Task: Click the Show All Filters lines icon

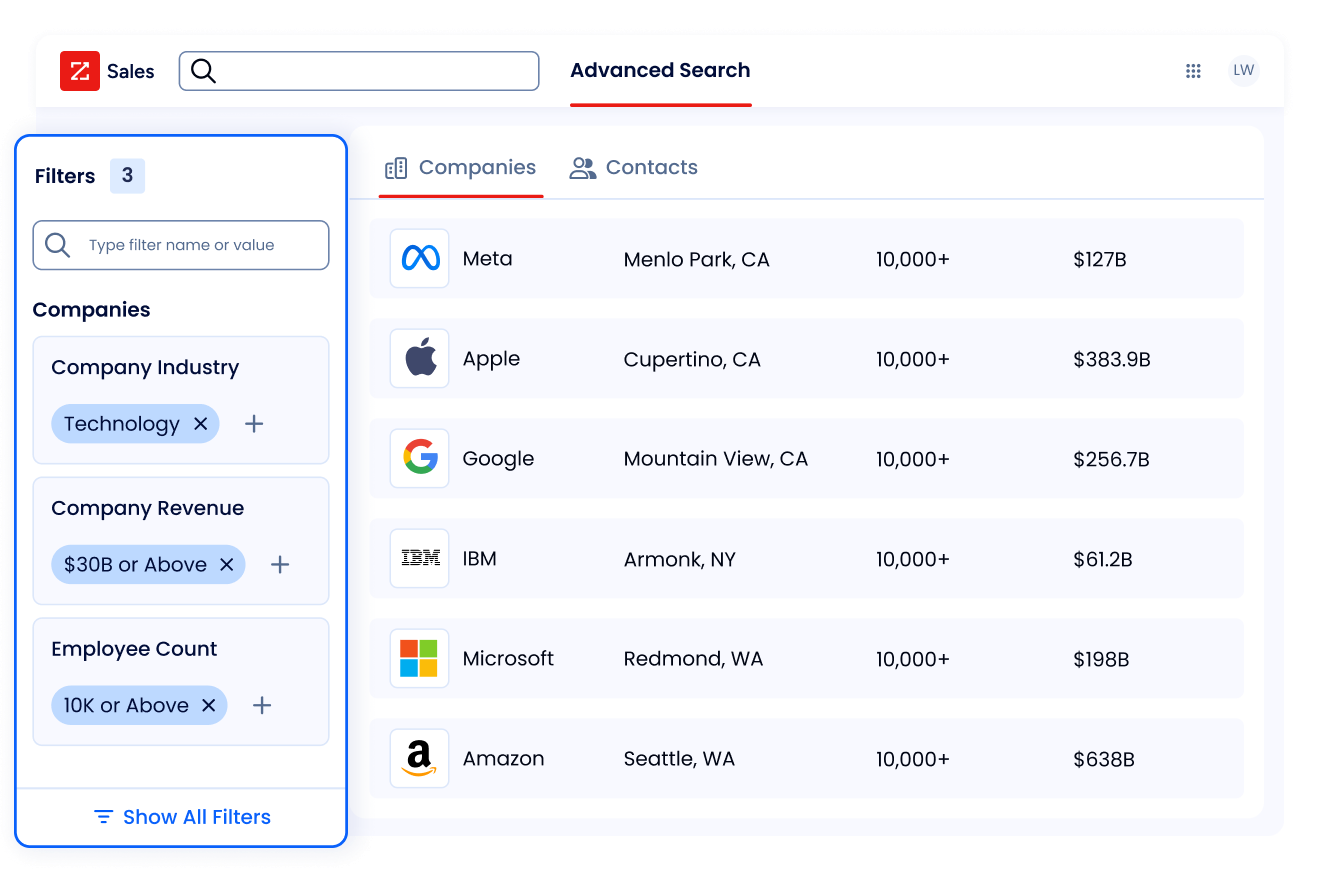Action: [103, 817]
